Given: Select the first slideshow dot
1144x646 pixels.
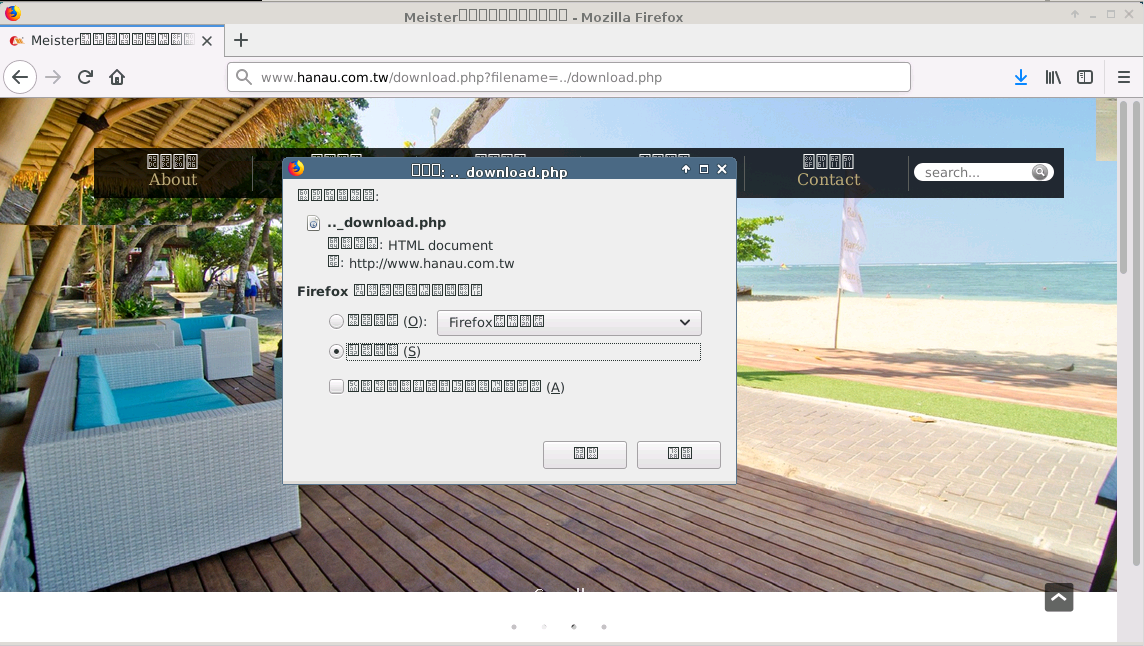Looking at the screenshot, I should 514,626.
